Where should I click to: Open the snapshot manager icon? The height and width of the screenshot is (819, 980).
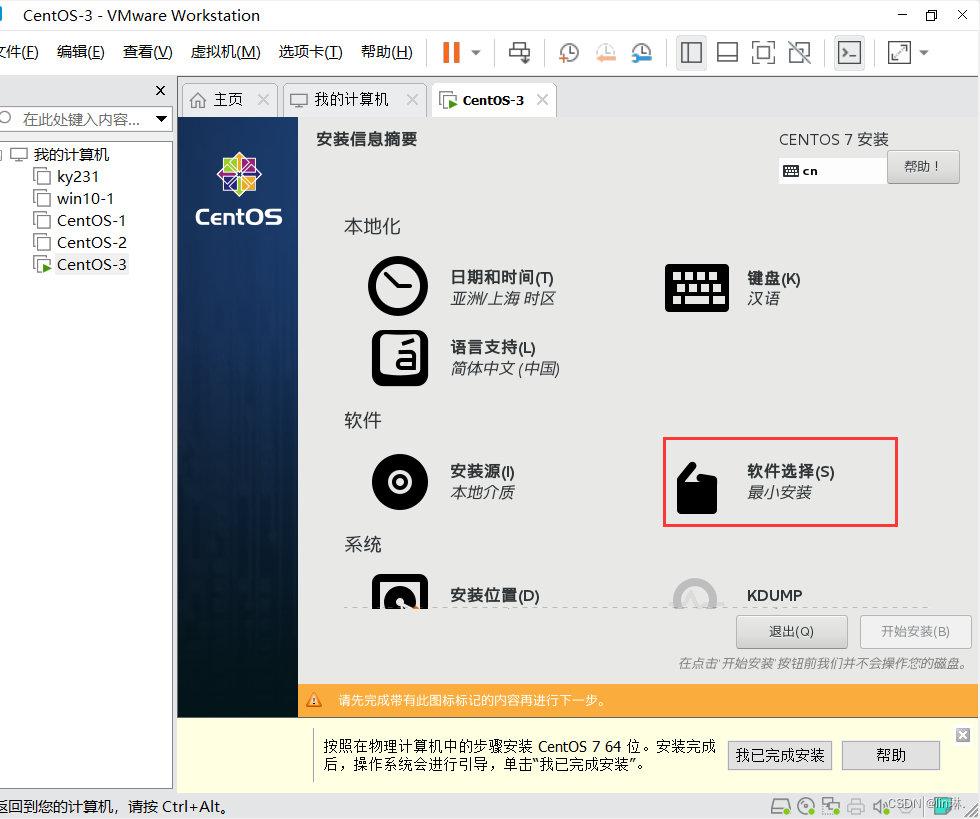coord(641,53)
